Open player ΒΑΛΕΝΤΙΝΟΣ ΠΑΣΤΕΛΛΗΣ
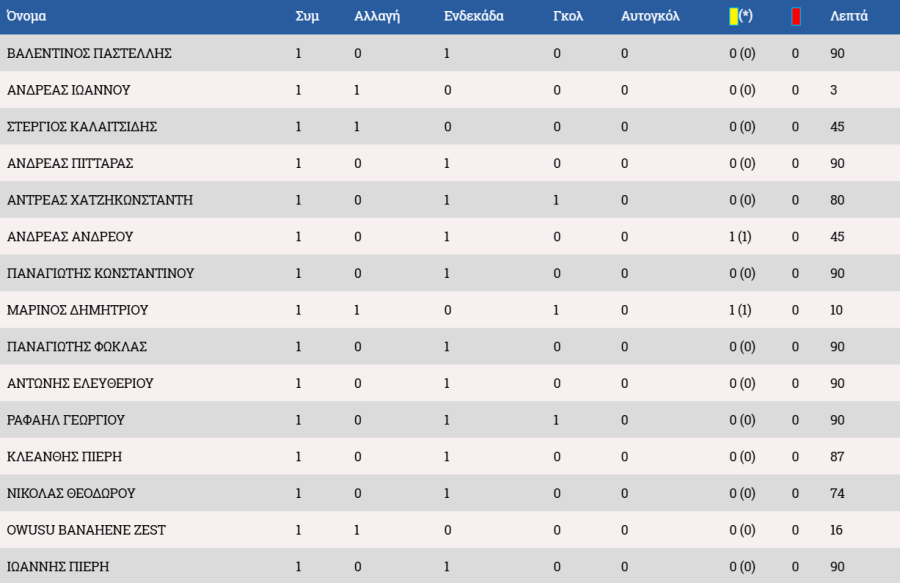The height and width of the screenshot is (583, 900). click(x=89, y=54)
